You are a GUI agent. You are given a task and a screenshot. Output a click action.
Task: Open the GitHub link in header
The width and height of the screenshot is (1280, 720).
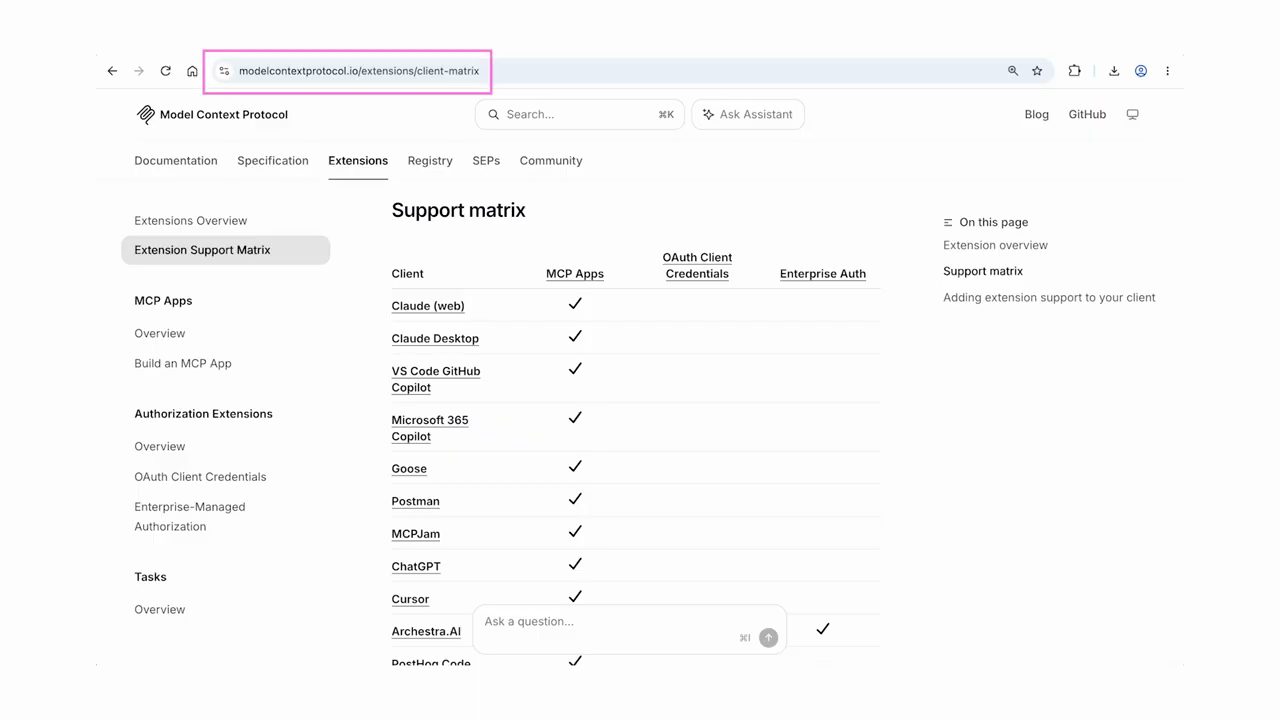1087,114
